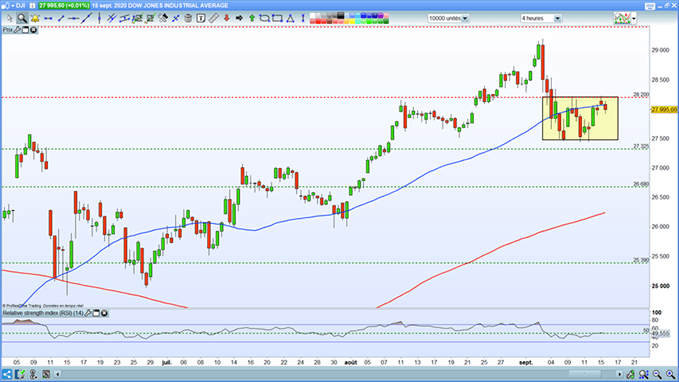Open the 4 heures timeframe dropdown
679x382 pixels.
coord(541,18)
